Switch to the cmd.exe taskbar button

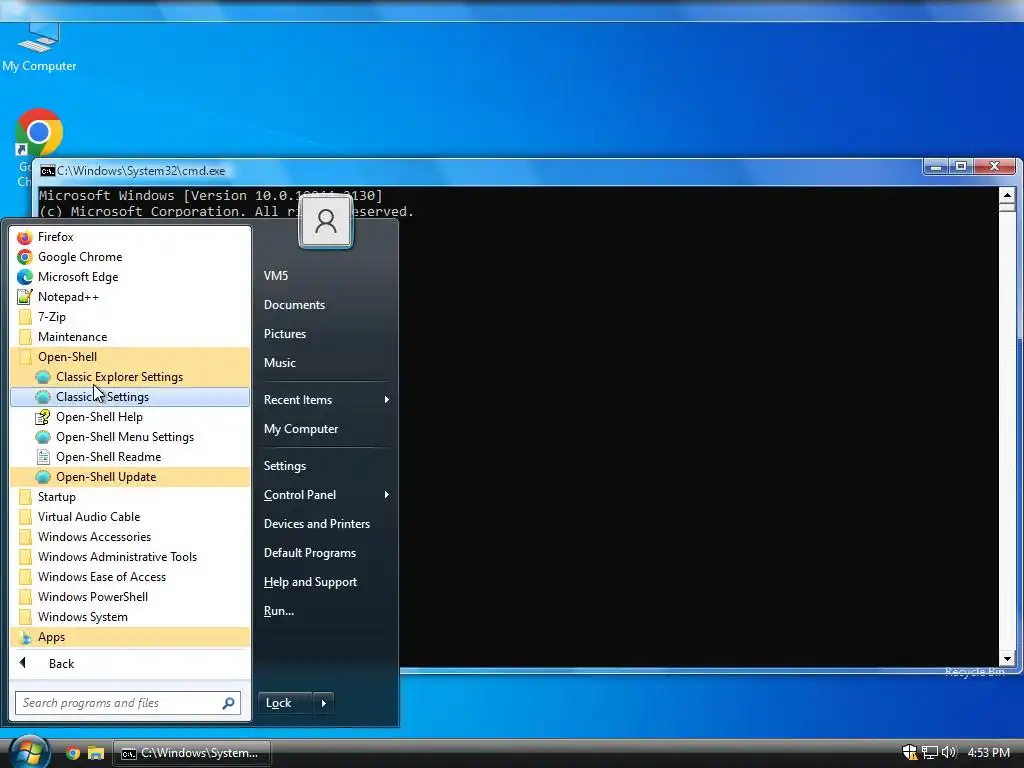(x=192, y=753)
